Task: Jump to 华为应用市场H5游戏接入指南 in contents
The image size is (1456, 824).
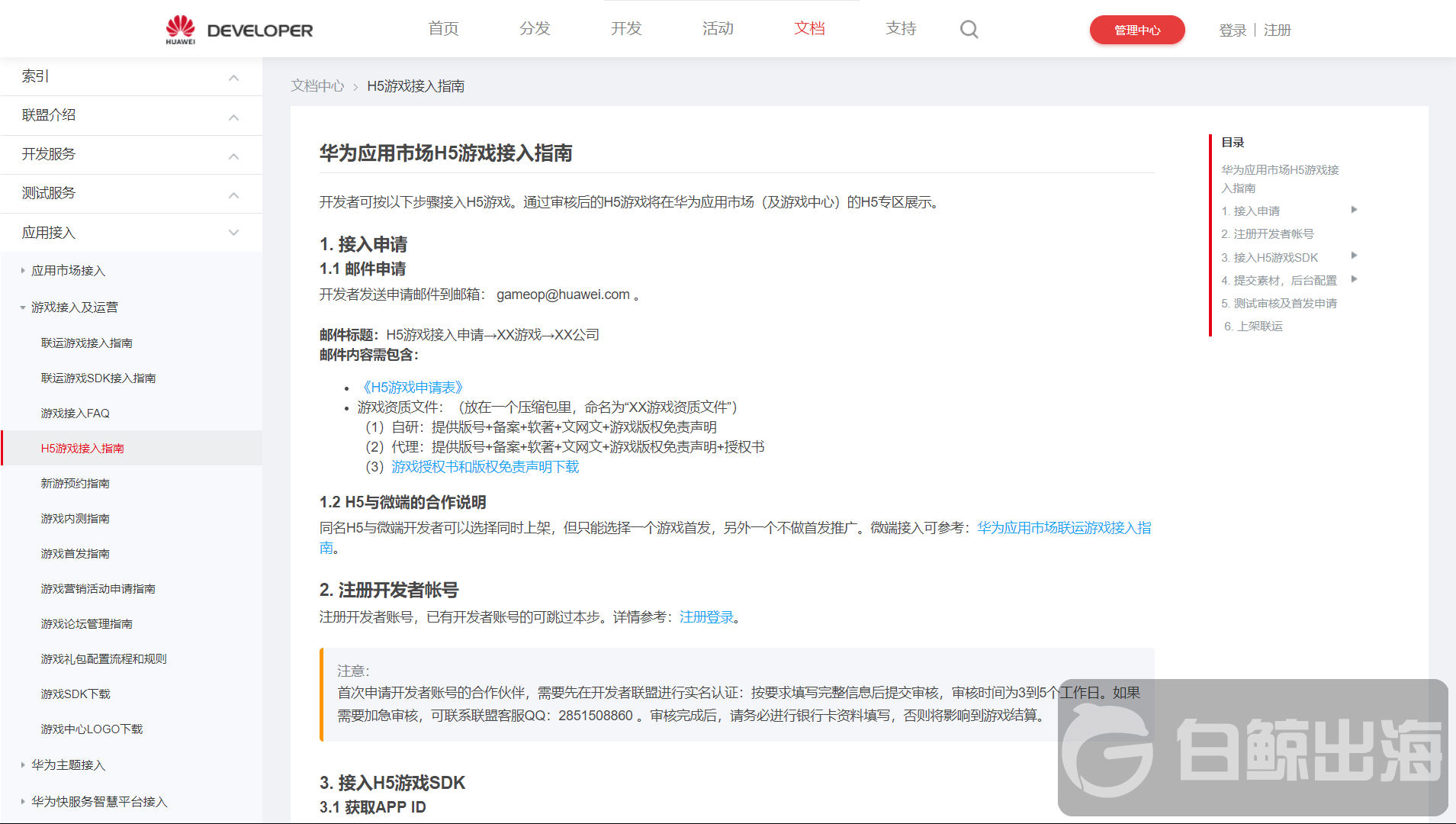Action: (1280, 179)
